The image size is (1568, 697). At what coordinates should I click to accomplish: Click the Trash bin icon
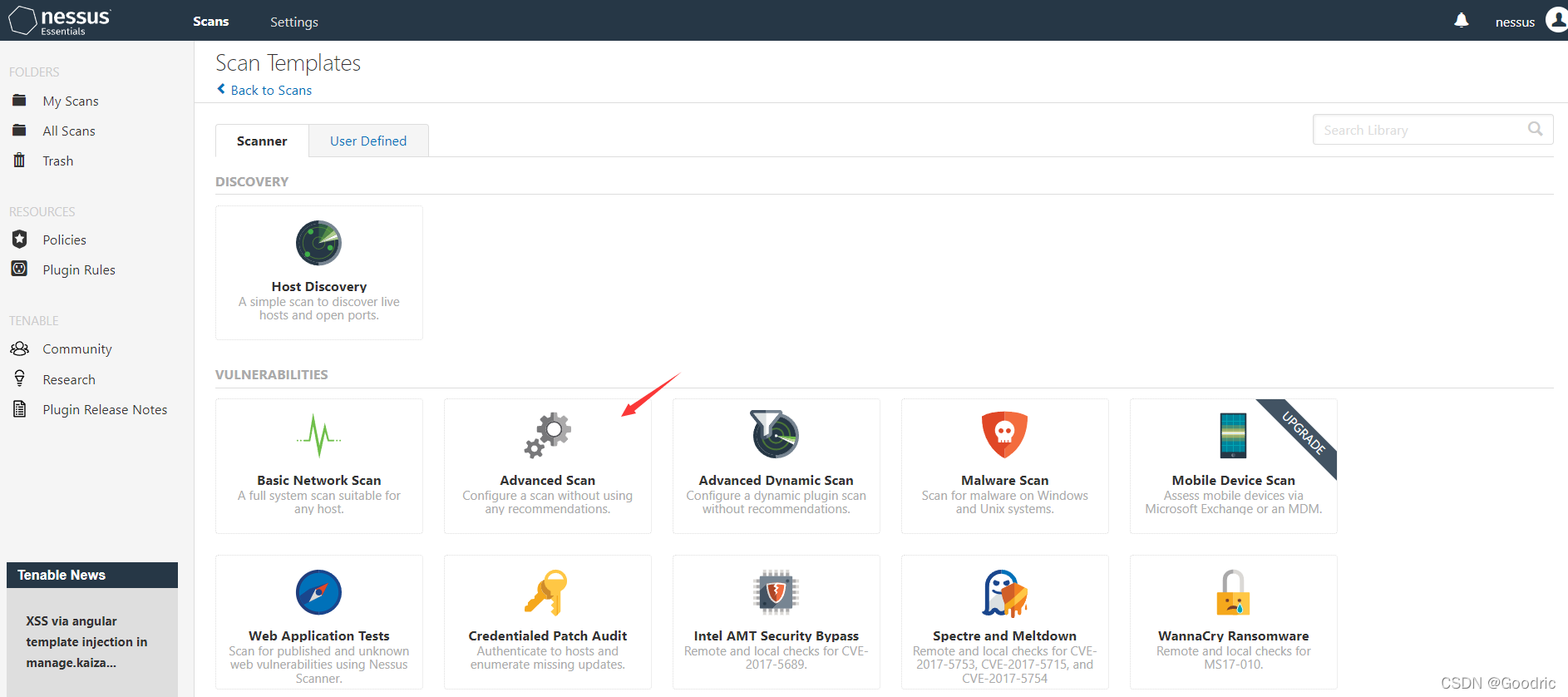pos(19,161)
